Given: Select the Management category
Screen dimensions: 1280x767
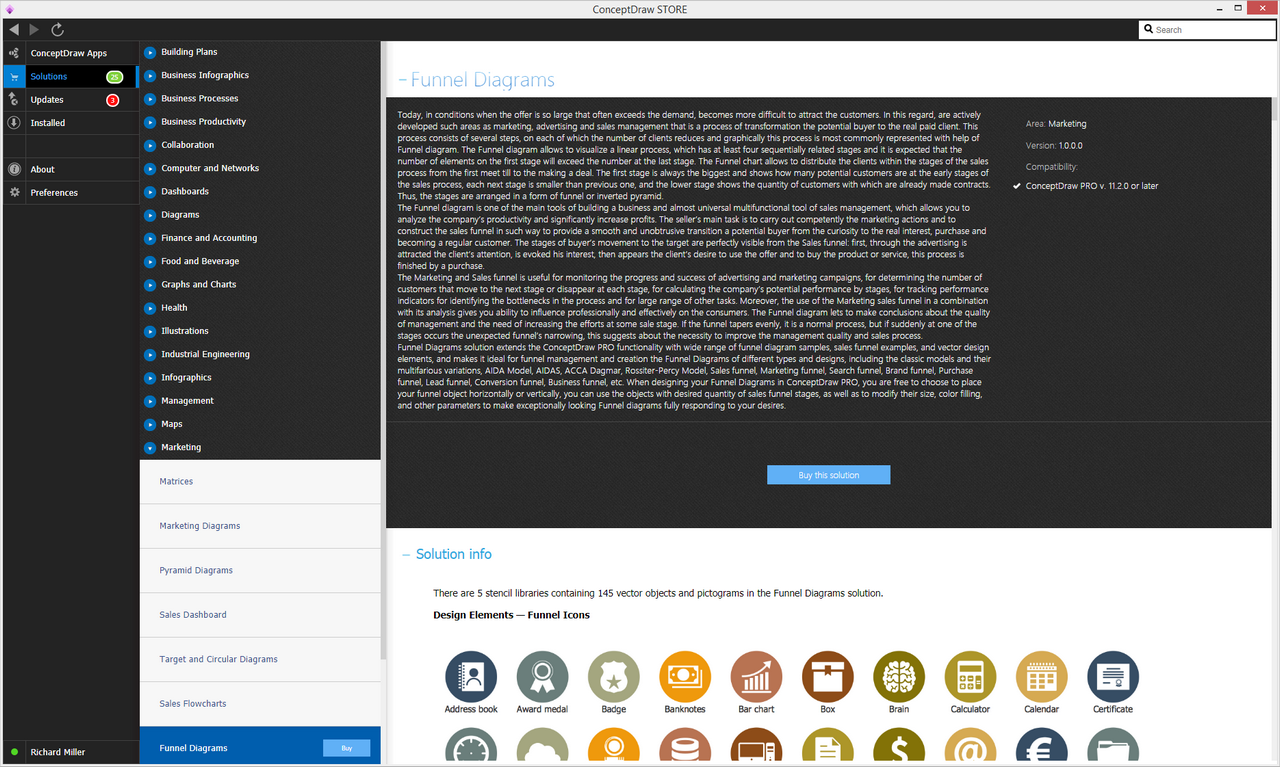Looking at the screenshot, I should pyautogui.click(x=187, y=401).
